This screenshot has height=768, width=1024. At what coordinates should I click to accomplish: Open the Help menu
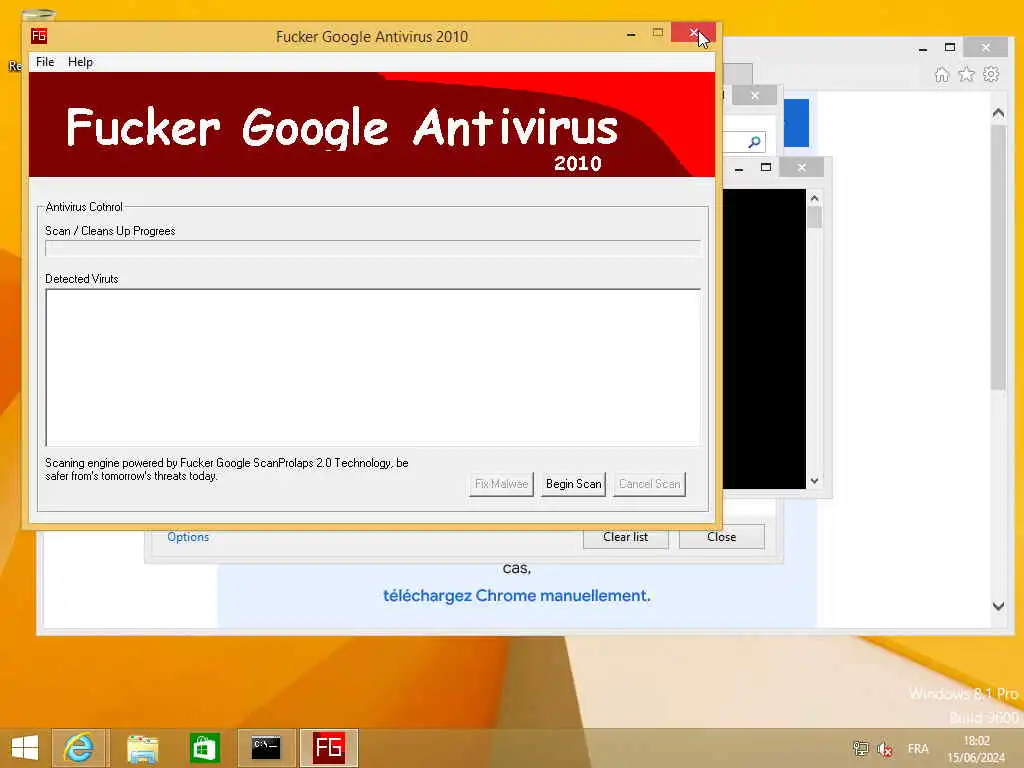[80, 62]
